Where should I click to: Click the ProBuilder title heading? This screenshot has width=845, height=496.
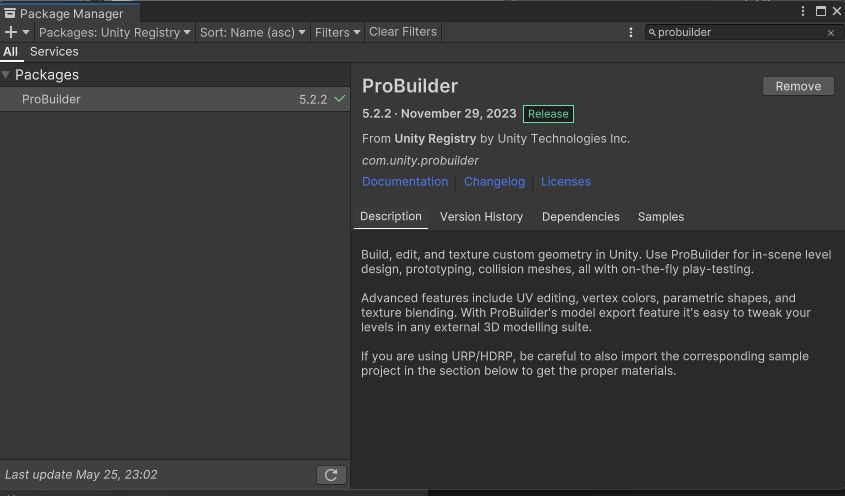[410, 86]
